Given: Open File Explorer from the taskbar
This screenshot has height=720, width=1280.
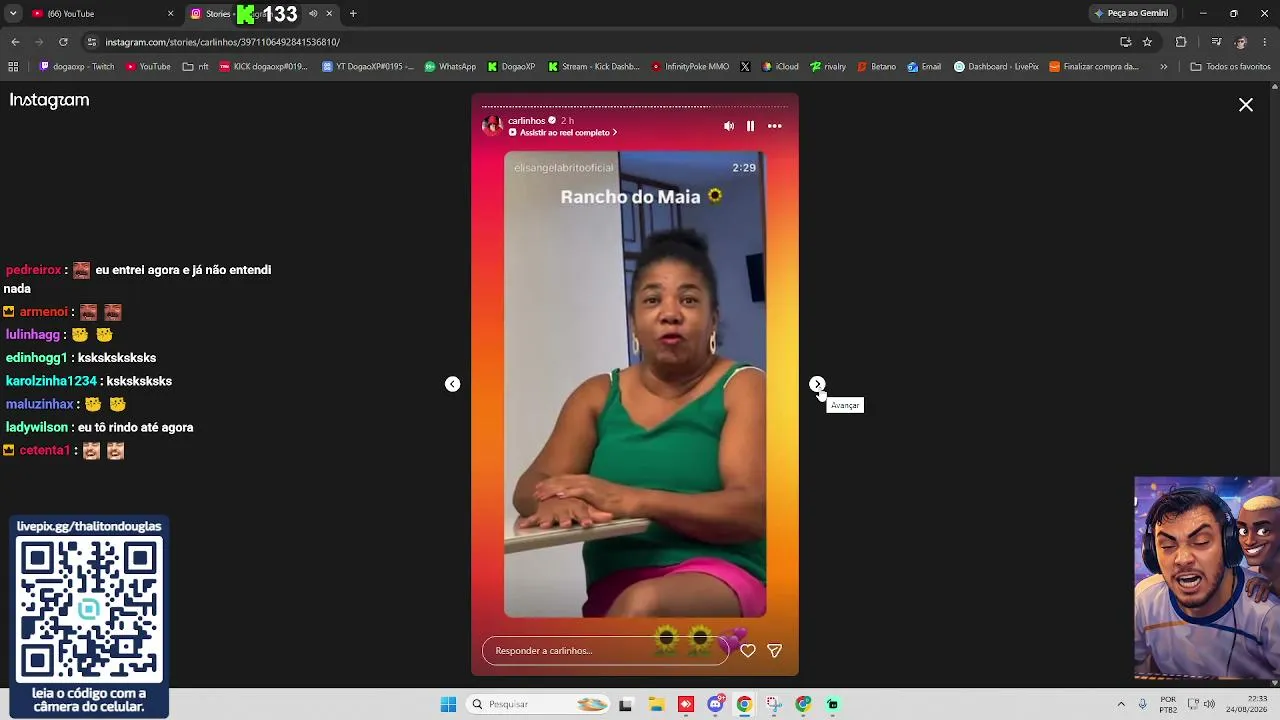Looking at the screenshot, I should 657,704.
